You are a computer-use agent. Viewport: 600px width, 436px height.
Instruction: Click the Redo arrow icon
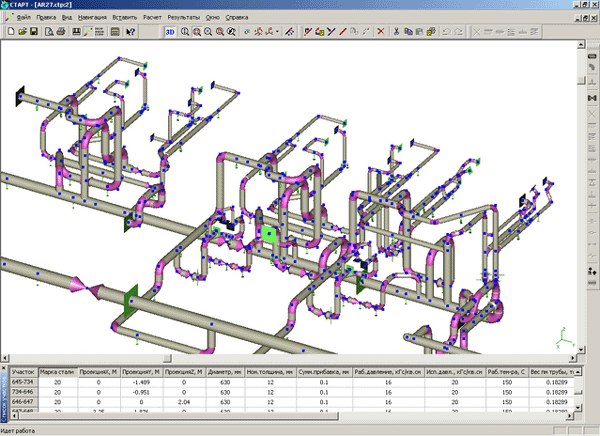[458, 32]
